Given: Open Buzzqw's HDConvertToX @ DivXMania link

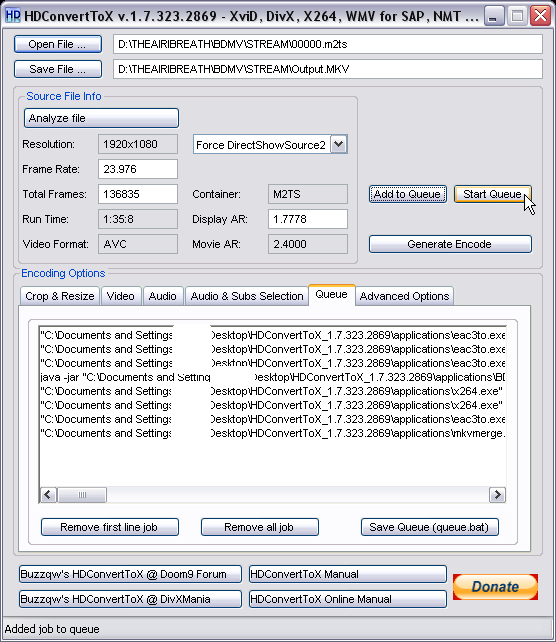Looking at the screenshot, I should click(x=130, y=599).
